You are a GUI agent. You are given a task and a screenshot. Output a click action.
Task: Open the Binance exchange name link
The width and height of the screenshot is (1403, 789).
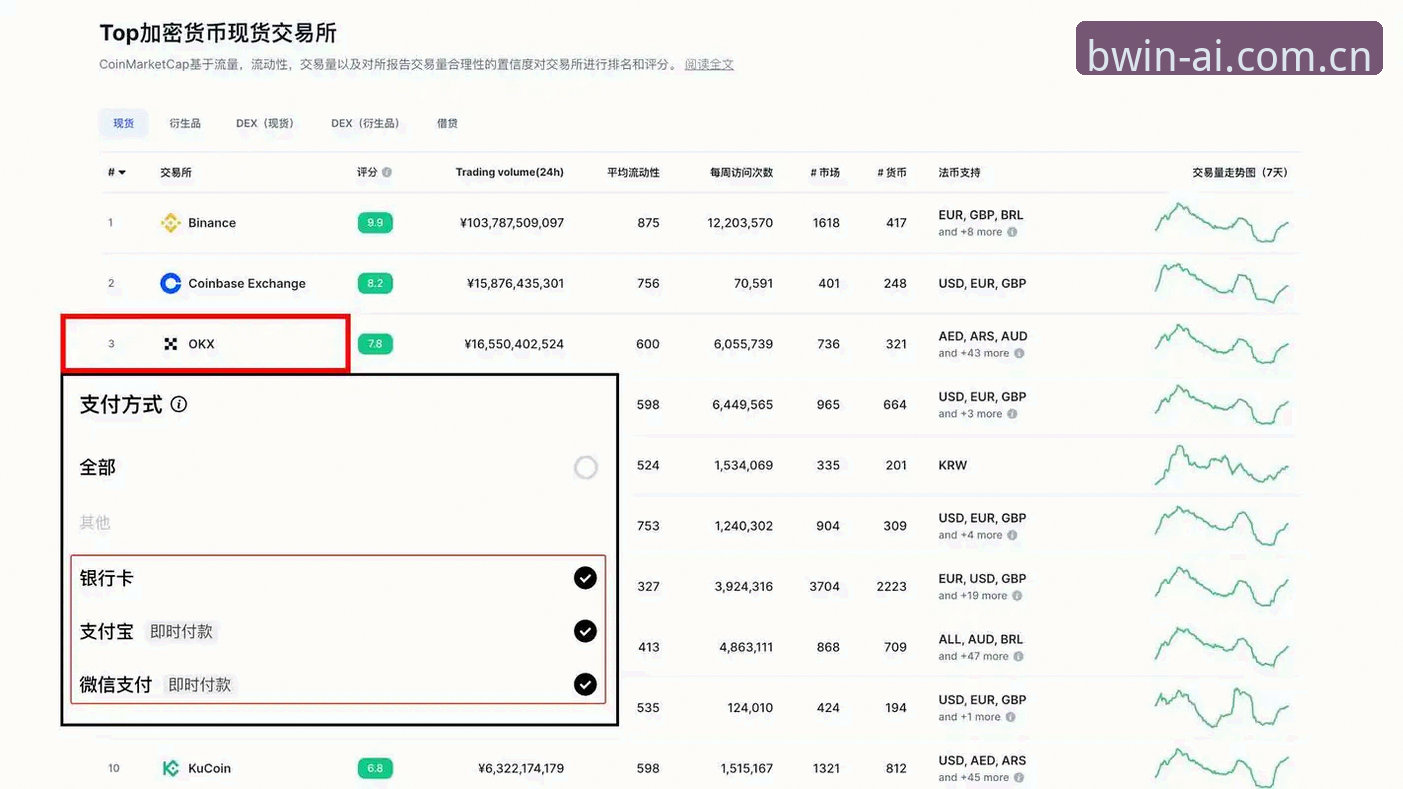(x=212, y=223)
